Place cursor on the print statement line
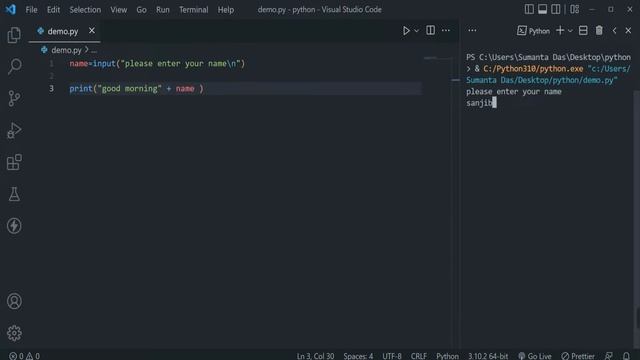The width and height of the screenshot is (640, 360). coord(136,89)
